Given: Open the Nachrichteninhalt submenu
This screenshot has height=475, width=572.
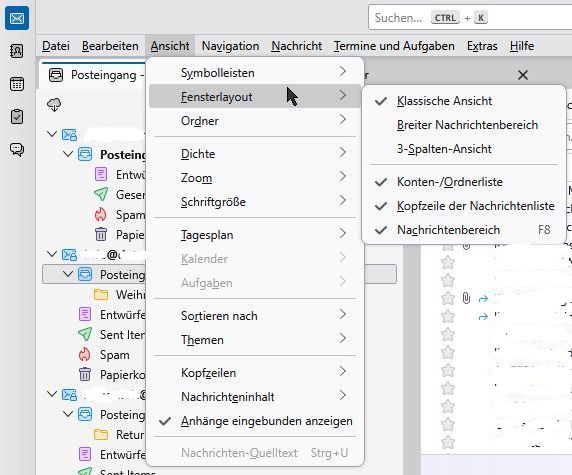Looking at the screenshot, I should [x=255, y=397].
